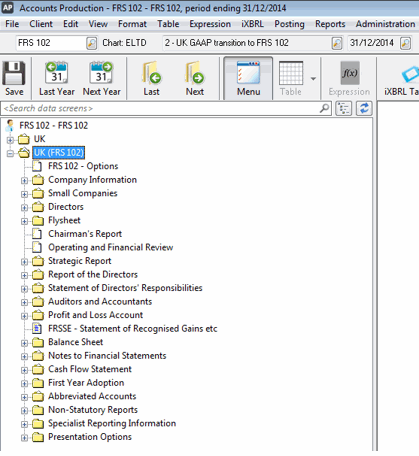Open the Format menu
The image size is (419, 456).
(132, 24)
